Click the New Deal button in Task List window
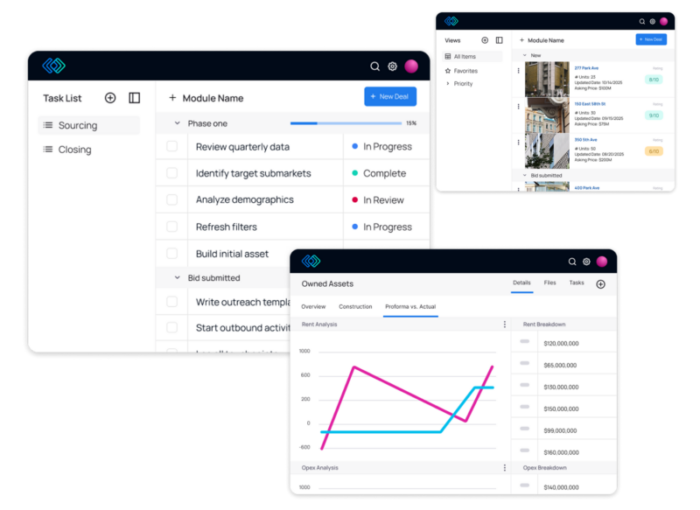The height and width of the screenshot is (510, 700). point(390,97)
